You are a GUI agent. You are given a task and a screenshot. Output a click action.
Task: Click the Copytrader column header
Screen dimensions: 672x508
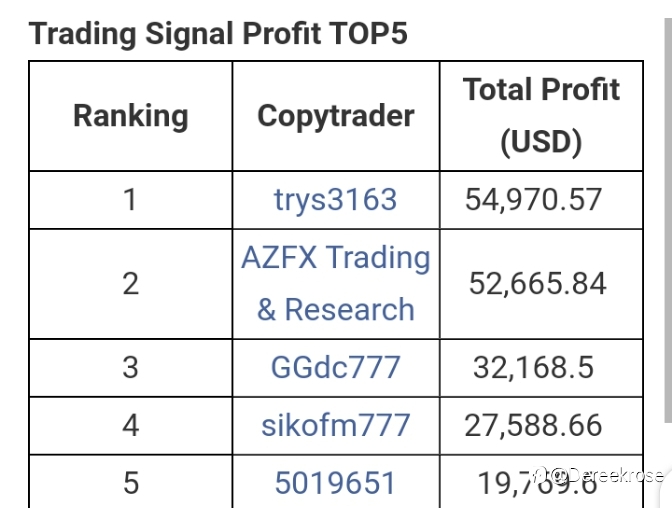point(335,116)
